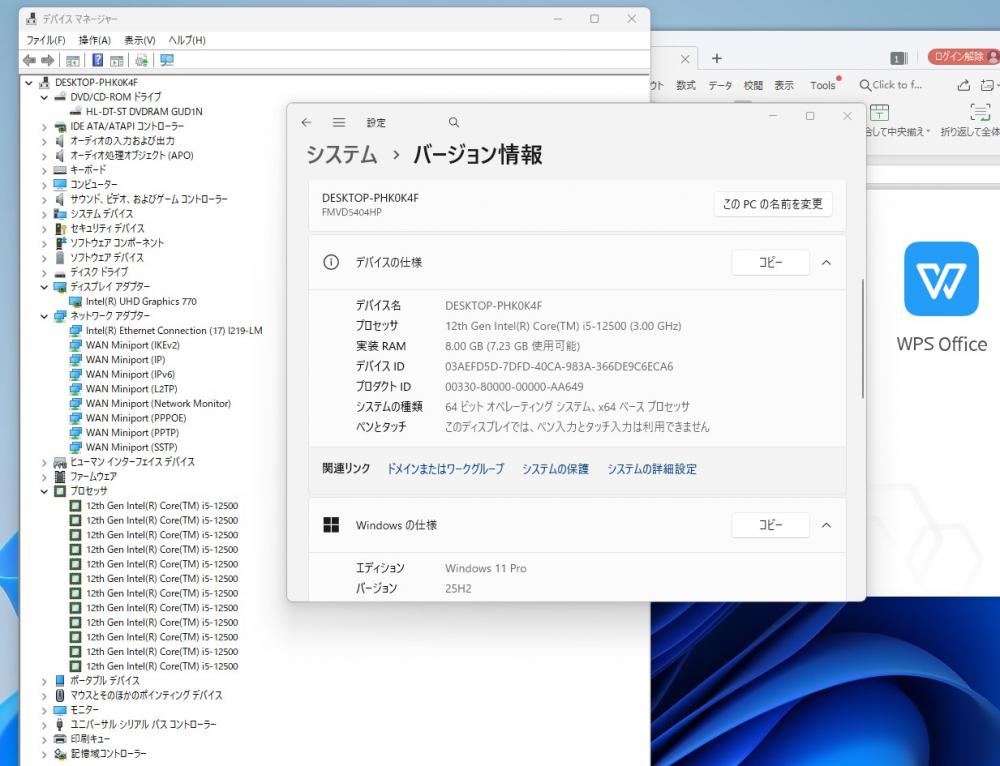Expand the モニター category
The width and height of the screenshot is (1000, 766).
coord(44,710)
